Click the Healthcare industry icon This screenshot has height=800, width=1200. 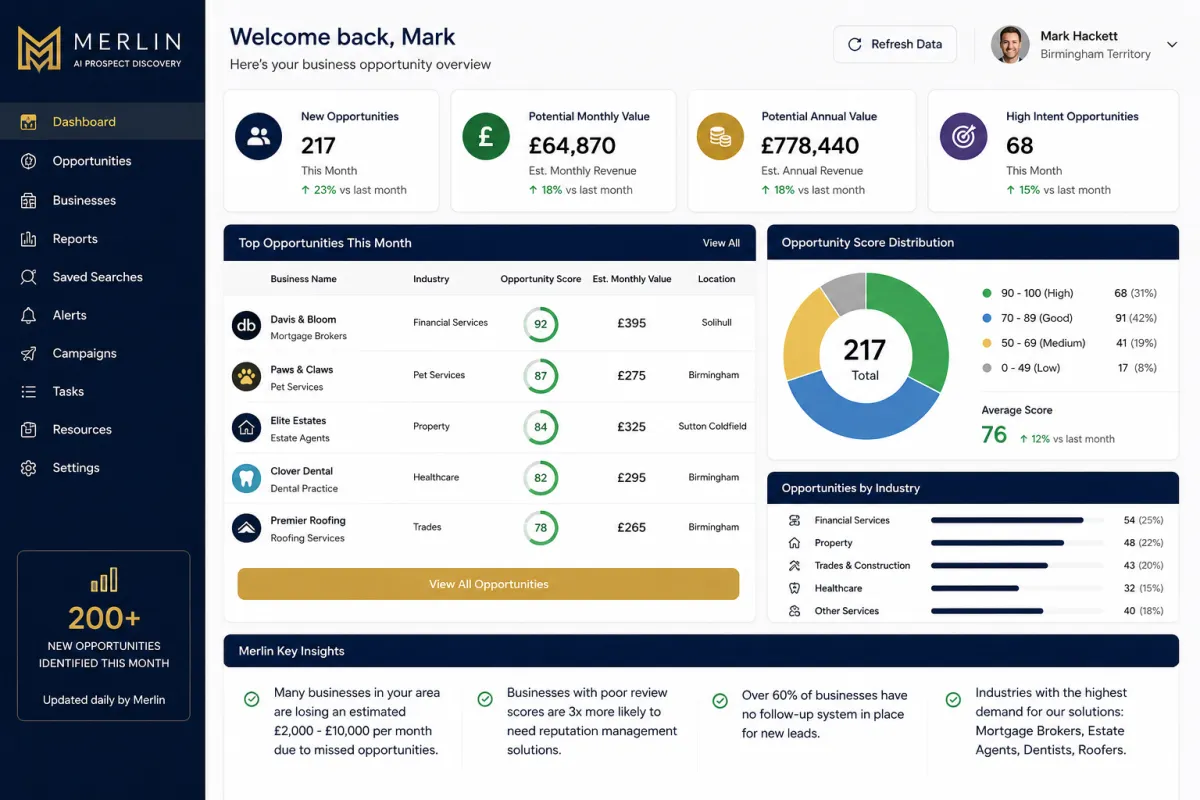coord(795,588)
